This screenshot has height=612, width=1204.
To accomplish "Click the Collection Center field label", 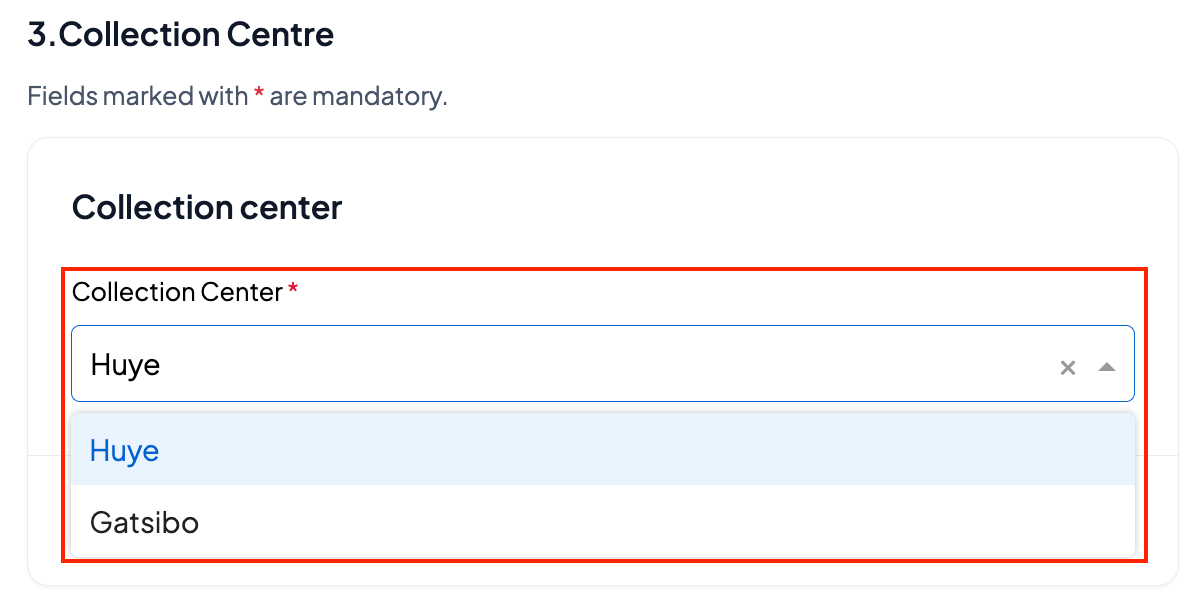I will coord(177,292).
